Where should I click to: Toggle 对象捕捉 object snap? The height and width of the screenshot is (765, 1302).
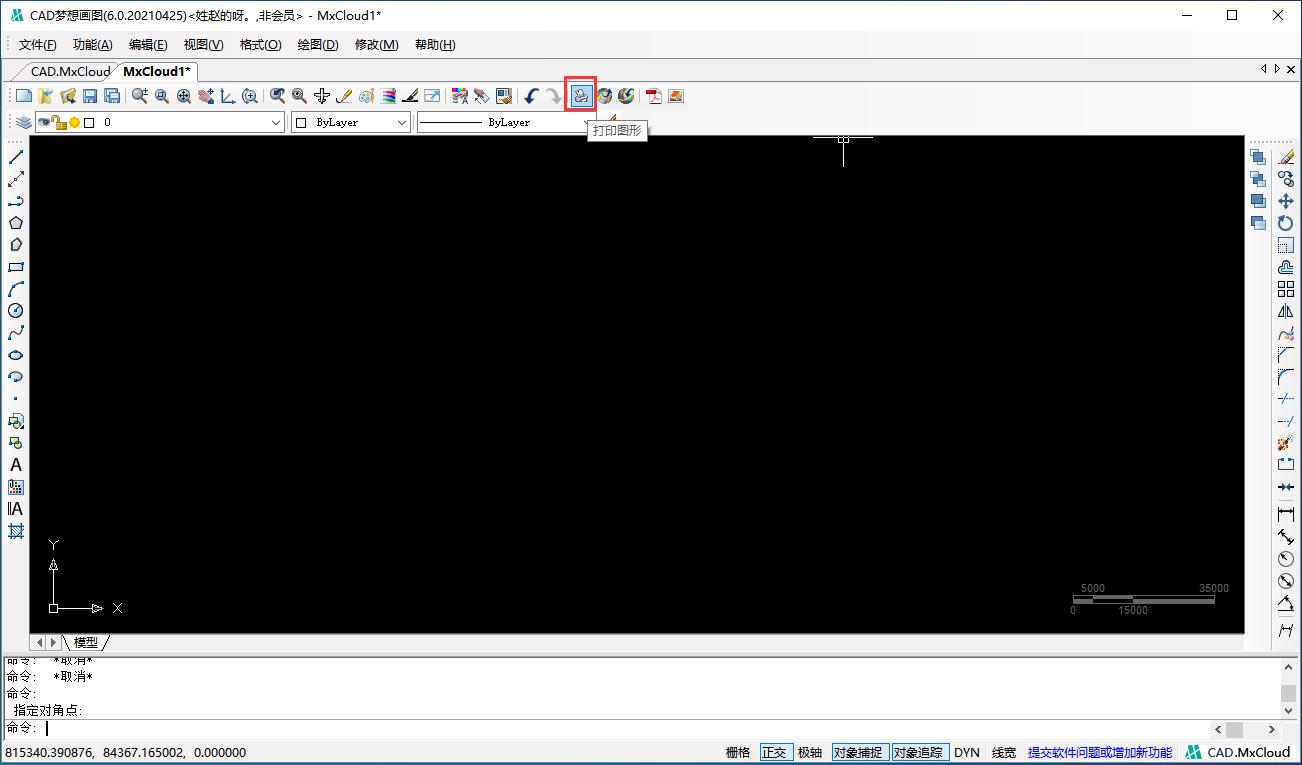[x=857, y=752]
